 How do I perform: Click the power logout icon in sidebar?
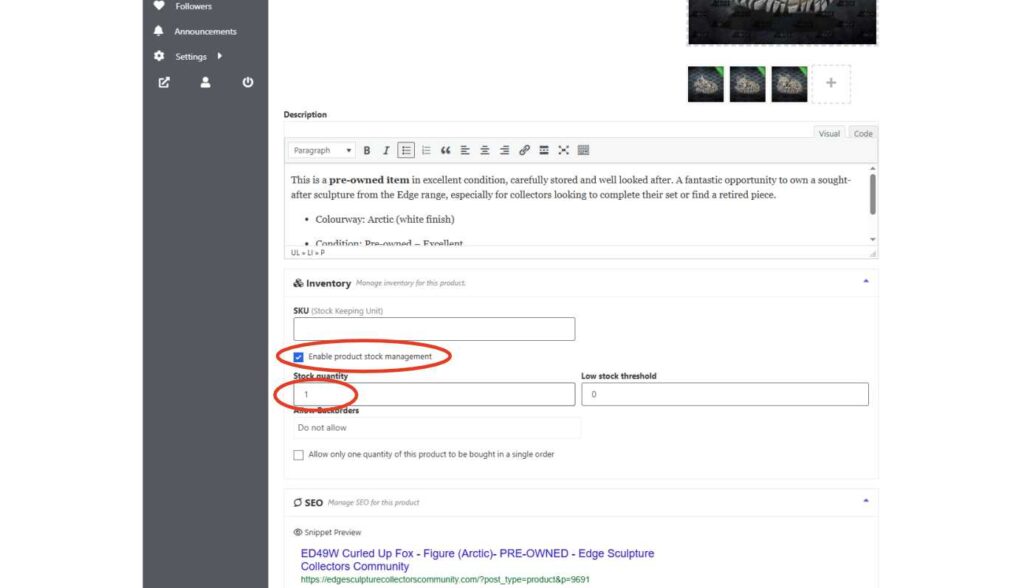point(248,83)
